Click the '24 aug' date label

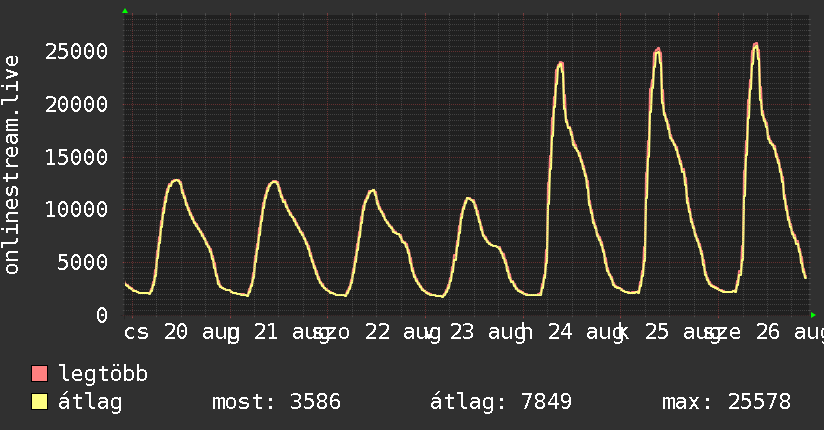[x=585, y=332]
